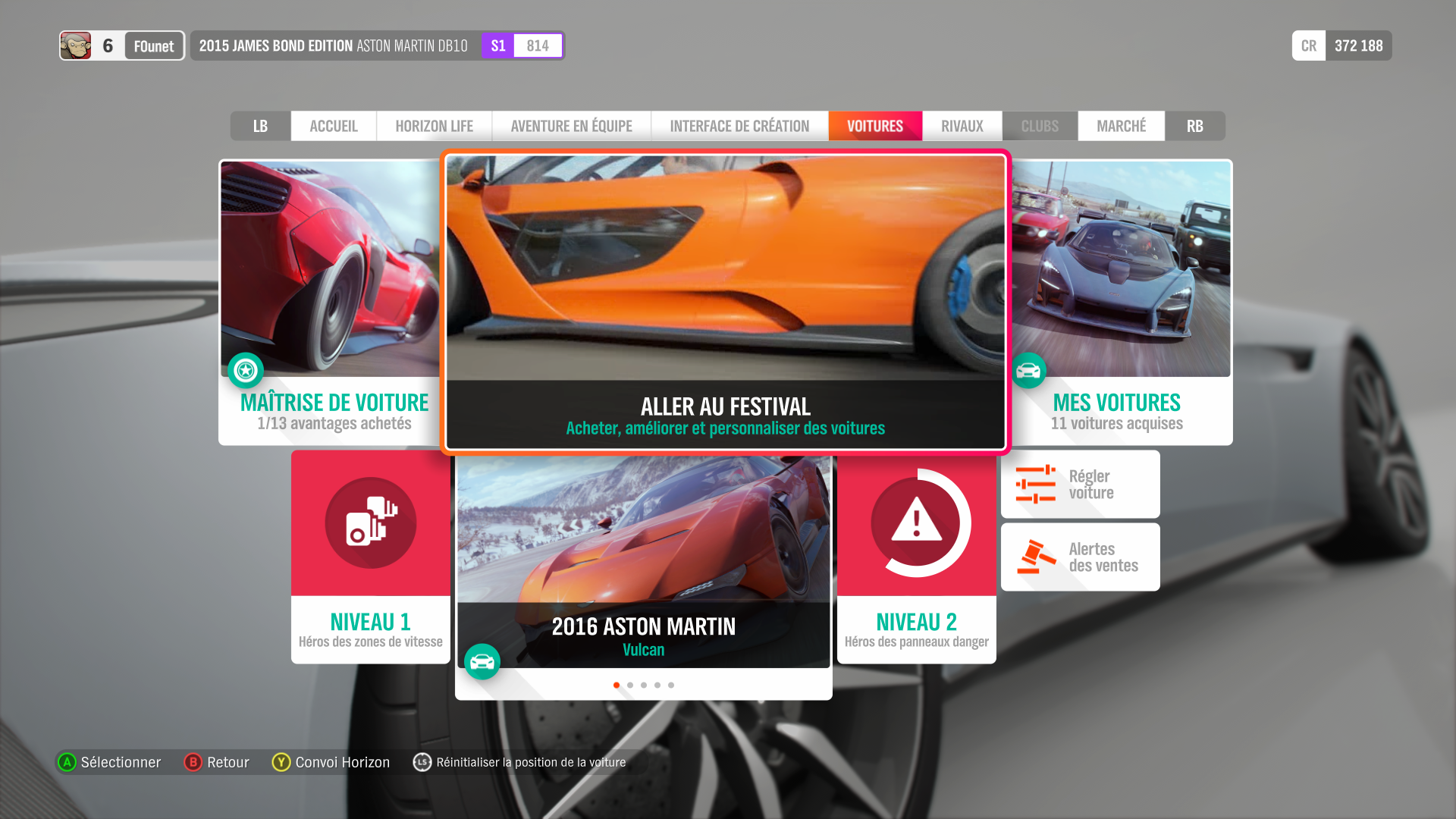The height and width of the screenshot is (819, 1456).
Task: Switch to the RIVAUX tab
Action: (962, 126)
